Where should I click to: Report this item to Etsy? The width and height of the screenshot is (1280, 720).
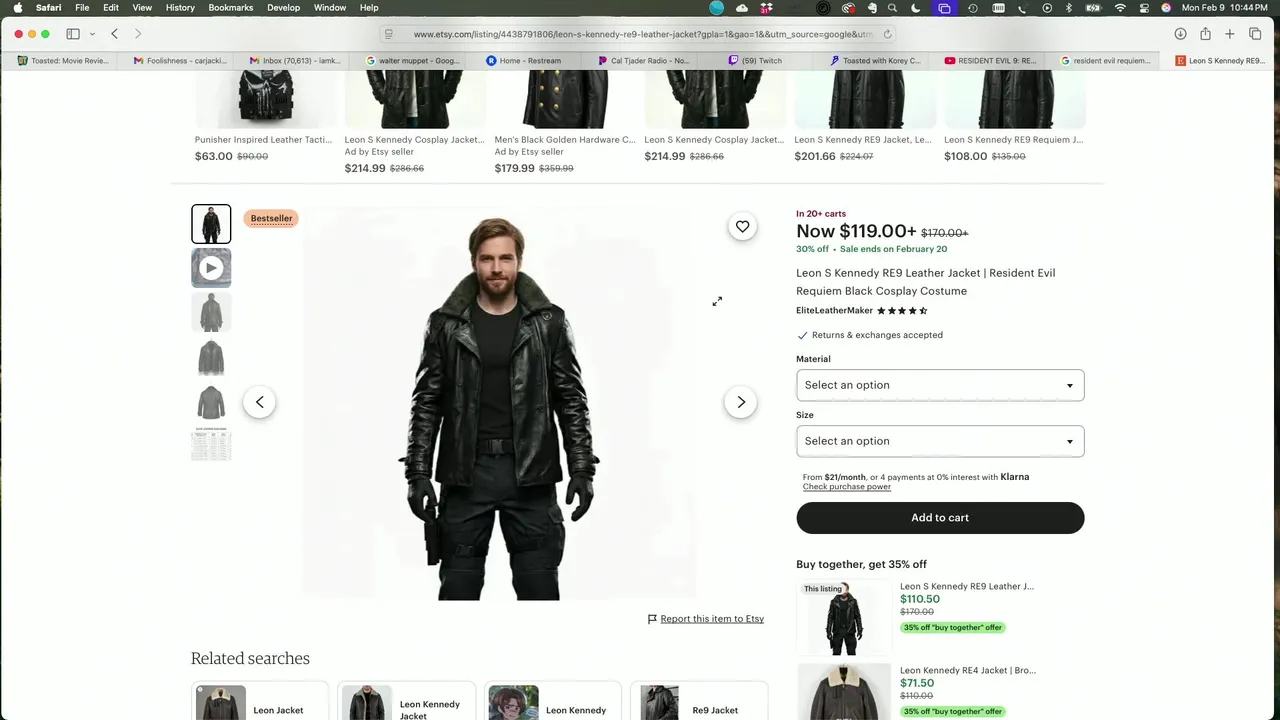click(x=712, y=619)
